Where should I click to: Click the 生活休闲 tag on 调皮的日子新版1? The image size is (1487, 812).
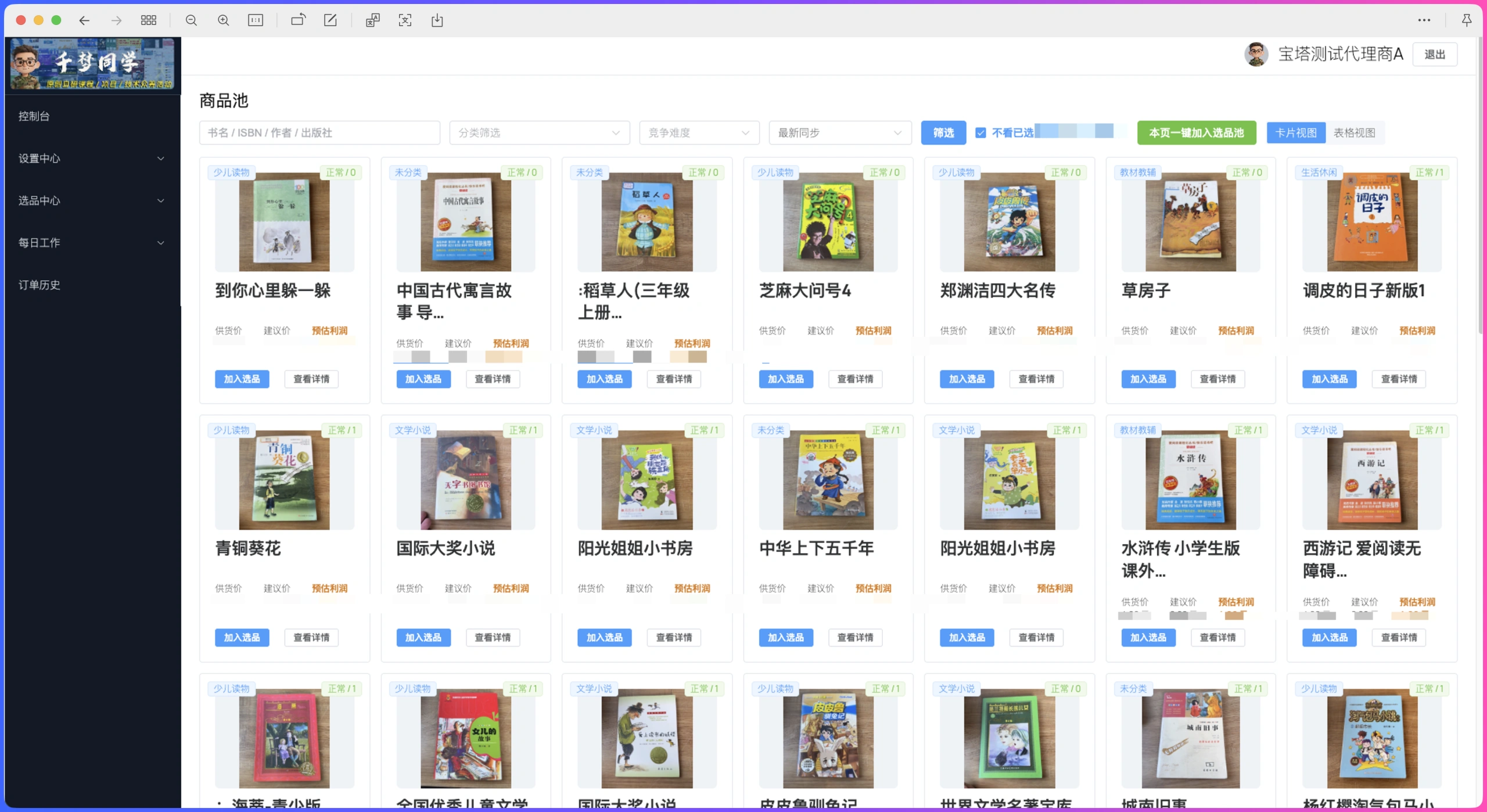pos(1319,173)
